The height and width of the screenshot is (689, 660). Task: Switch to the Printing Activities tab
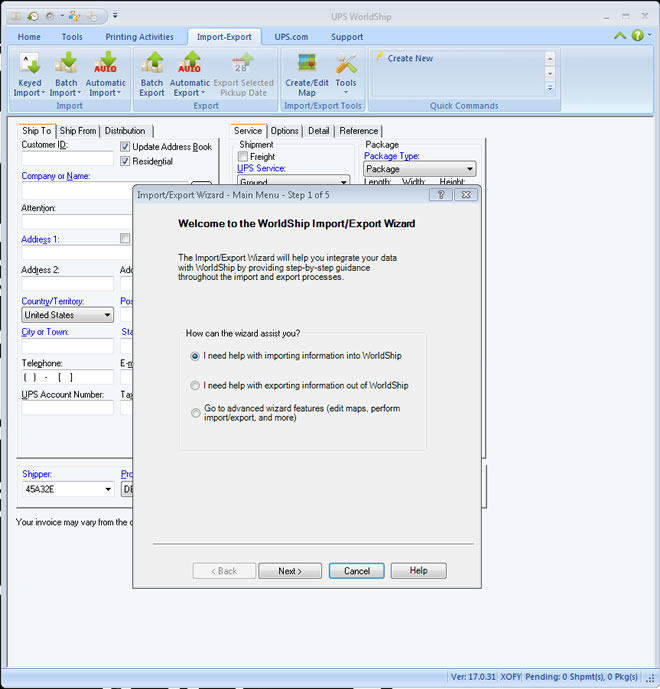(x=141, y=37)
